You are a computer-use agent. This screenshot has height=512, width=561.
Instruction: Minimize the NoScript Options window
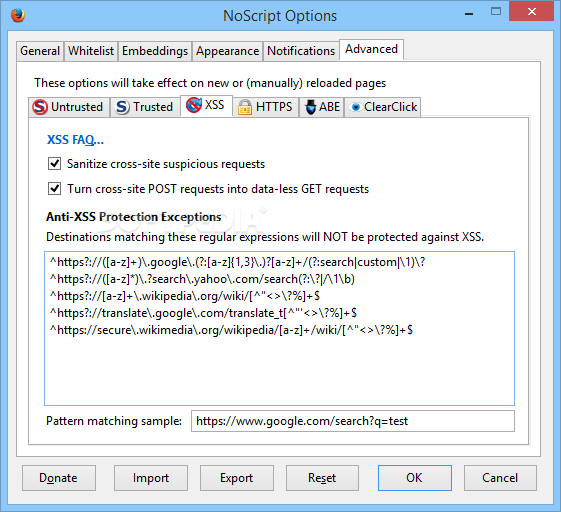pyautogui.click(x=469, y=13)
